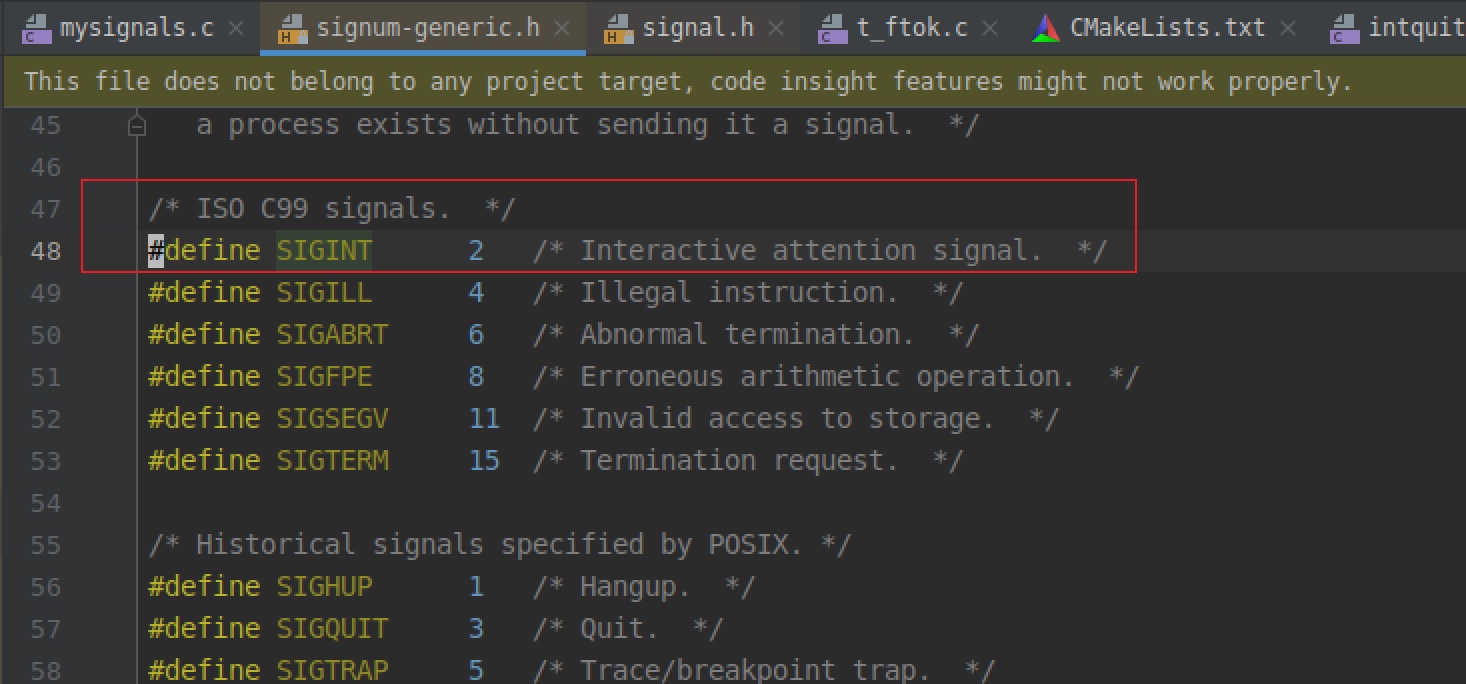Close the CMakeLists.txt tab

[x=1288, y=29]
